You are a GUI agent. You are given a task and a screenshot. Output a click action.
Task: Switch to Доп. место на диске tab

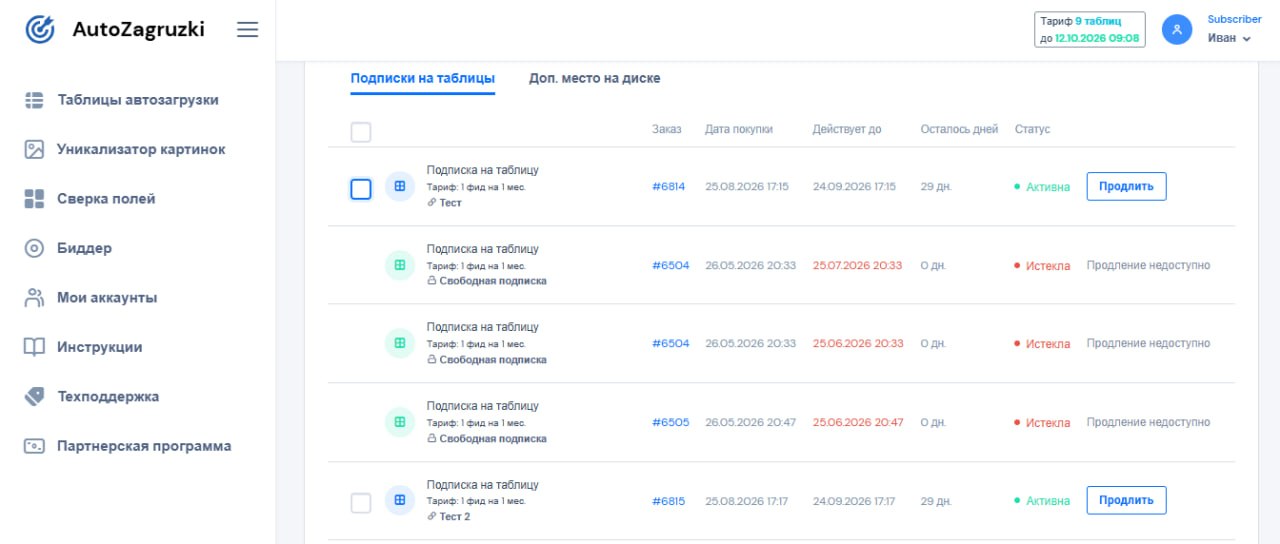(594, 78)
